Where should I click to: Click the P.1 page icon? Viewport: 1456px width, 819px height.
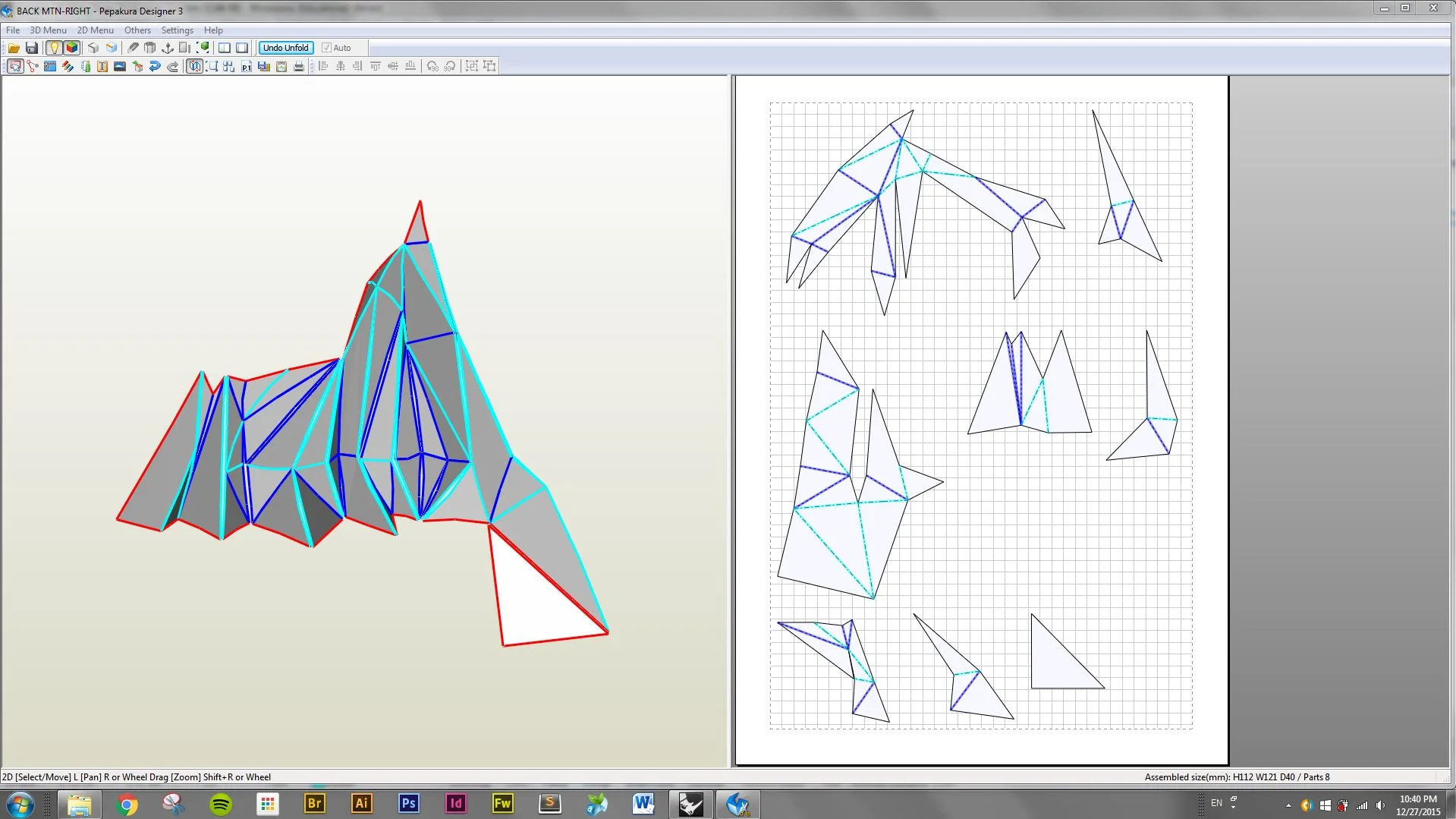(x=247, y=66)
